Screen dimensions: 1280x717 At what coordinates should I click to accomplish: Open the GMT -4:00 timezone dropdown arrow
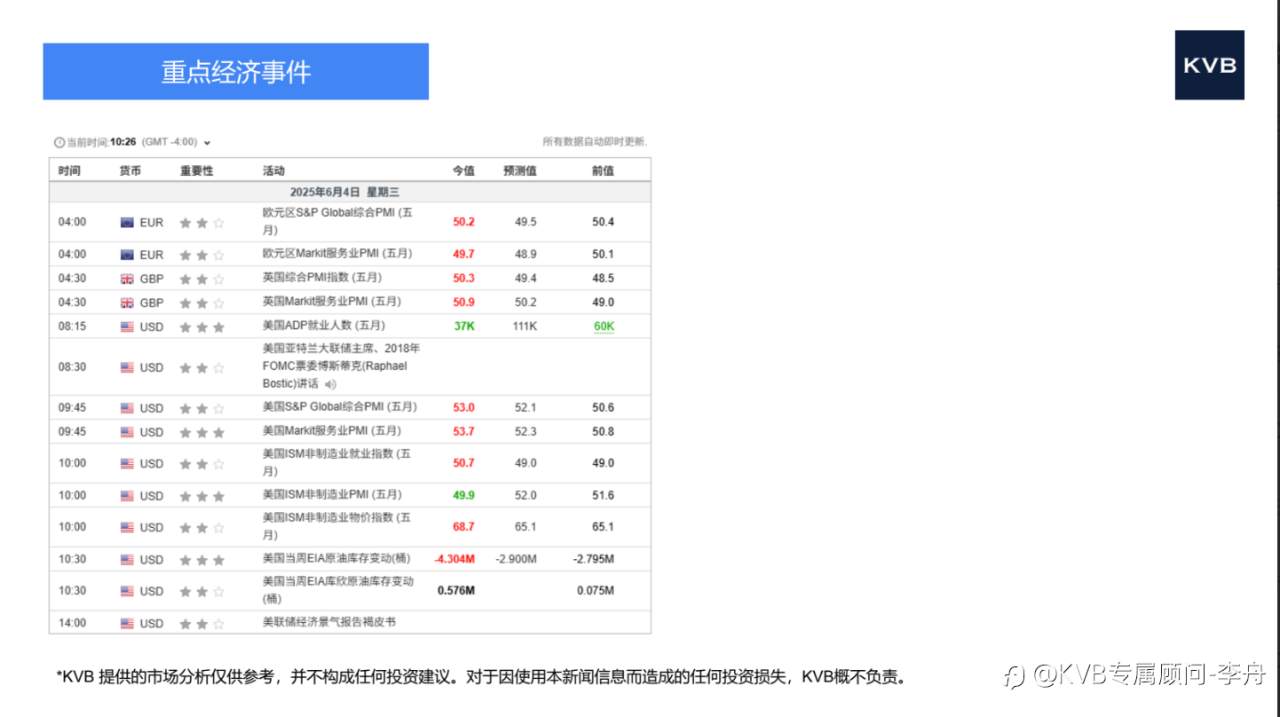pos(207,143)
